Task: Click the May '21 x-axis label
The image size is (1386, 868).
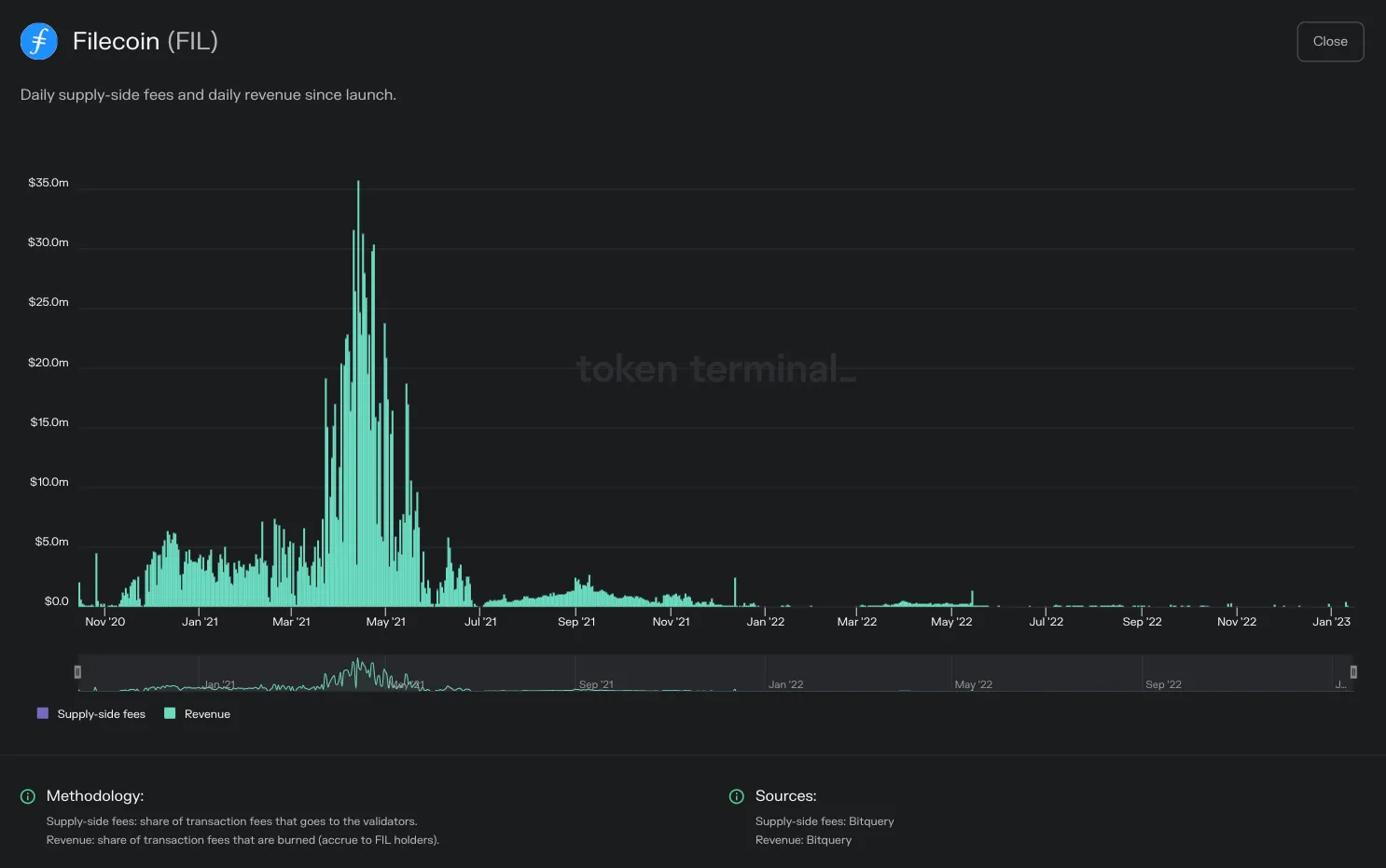Action: (x=386, y=622)
